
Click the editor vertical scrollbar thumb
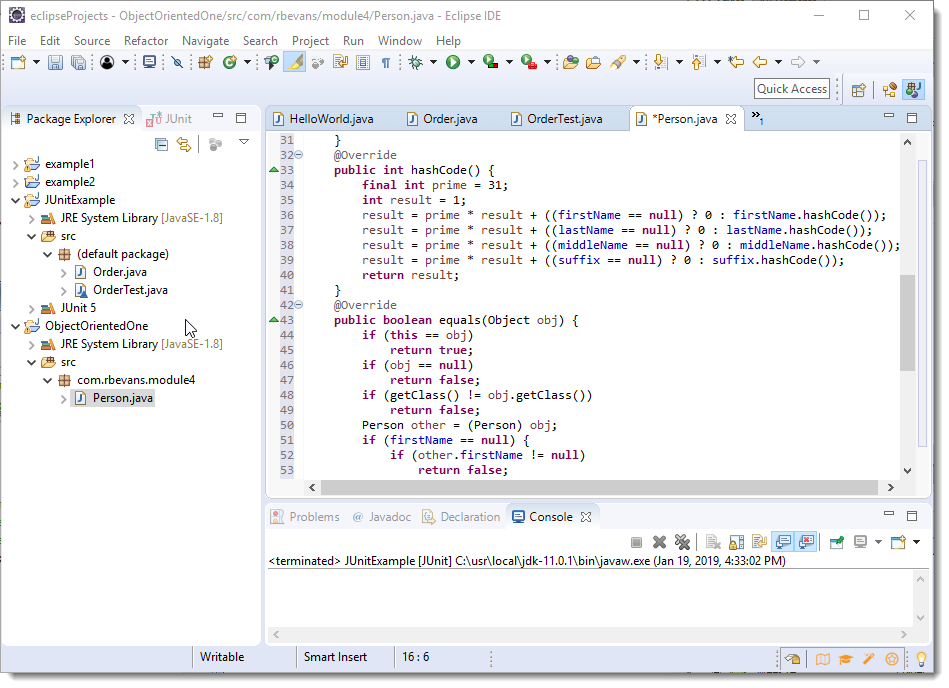(x=907, y=323)
